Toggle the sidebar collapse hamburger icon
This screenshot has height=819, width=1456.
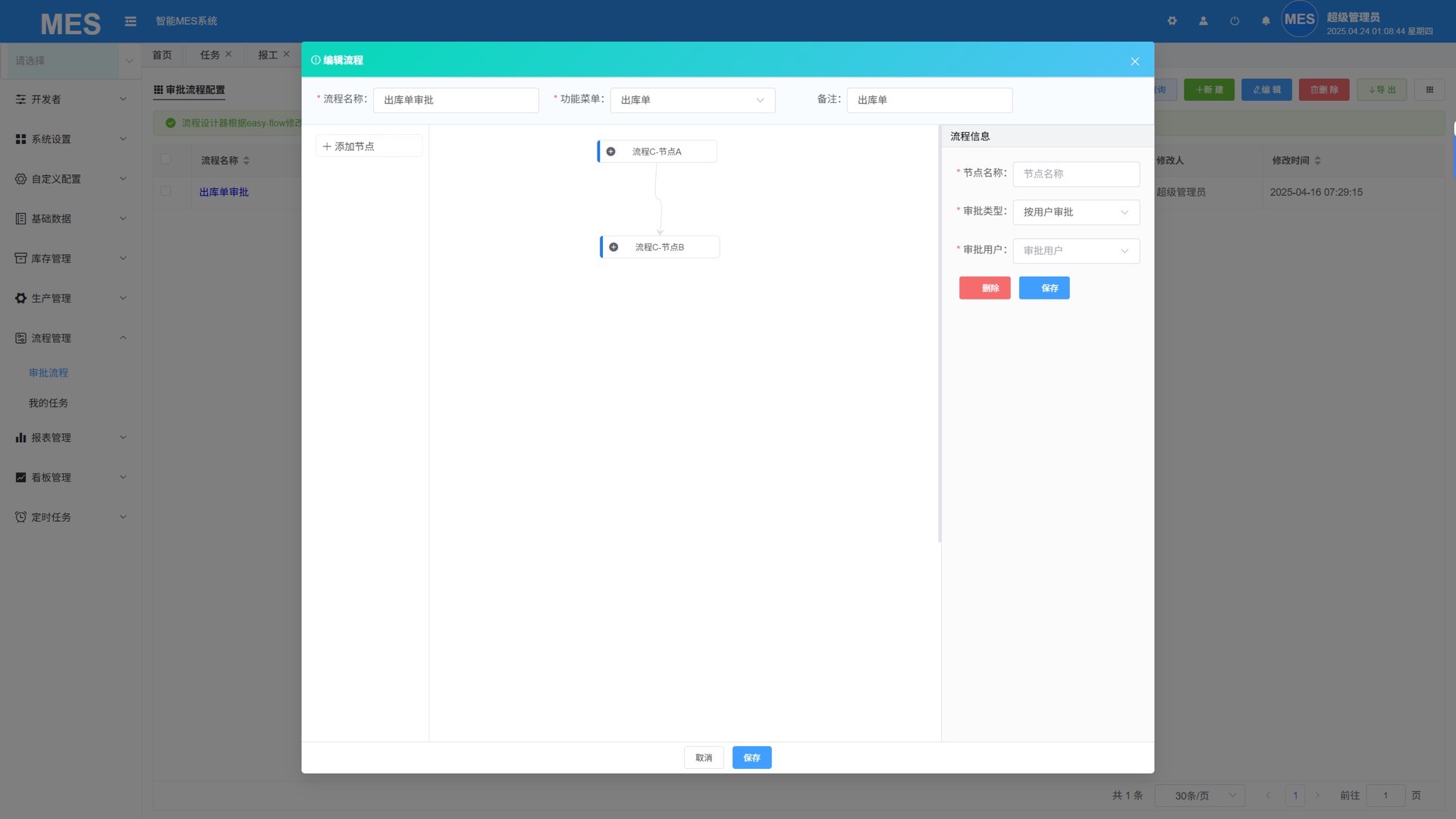130,21
